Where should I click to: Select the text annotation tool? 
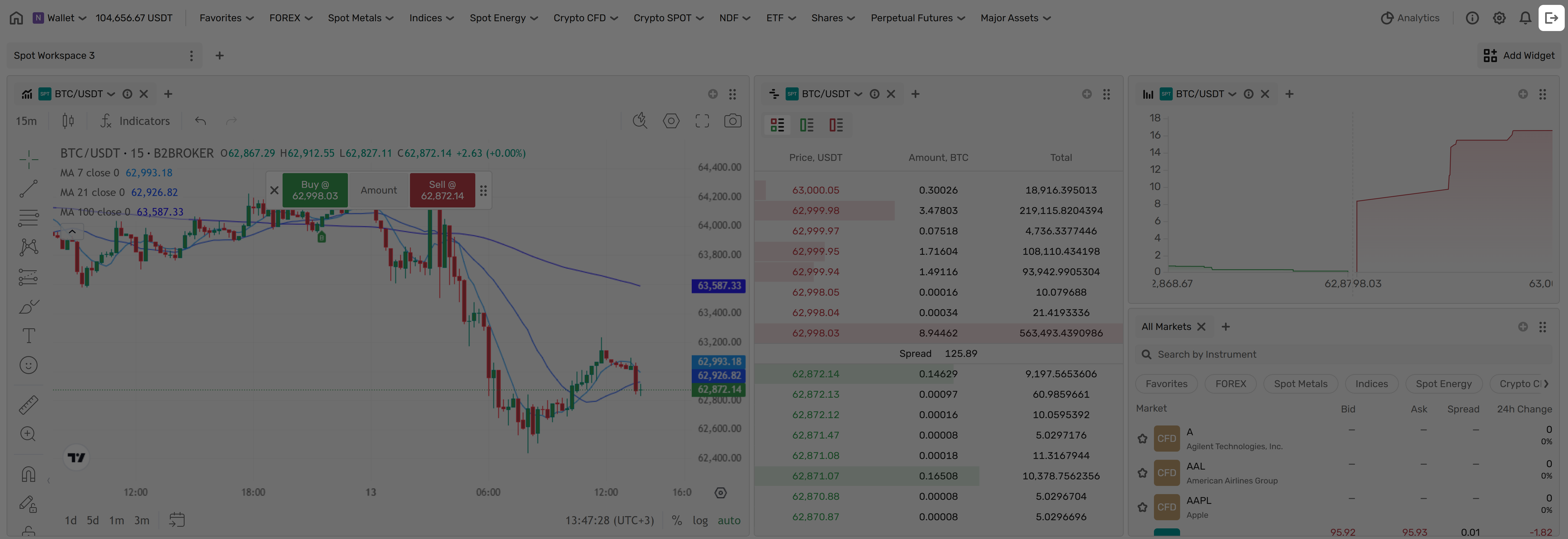point(29,336)
